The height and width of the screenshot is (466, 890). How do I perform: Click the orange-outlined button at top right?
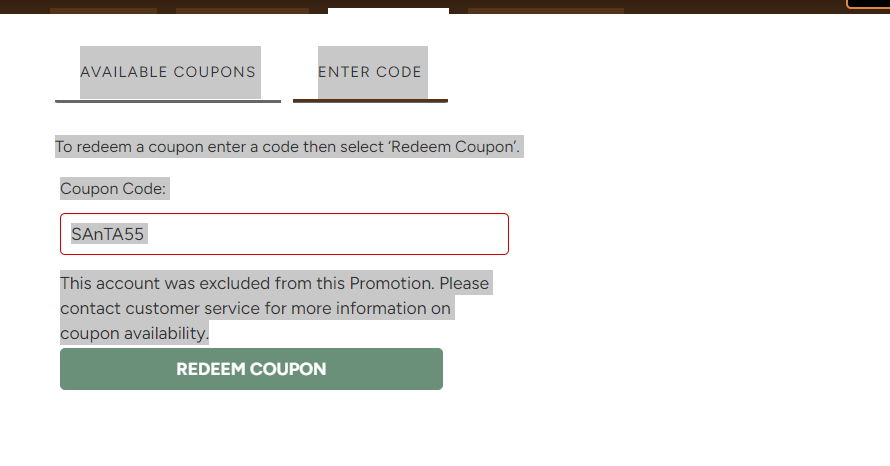868,4
